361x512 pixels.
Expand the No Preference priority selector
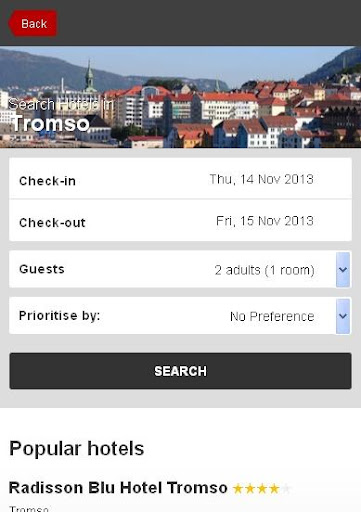[180, 316]
